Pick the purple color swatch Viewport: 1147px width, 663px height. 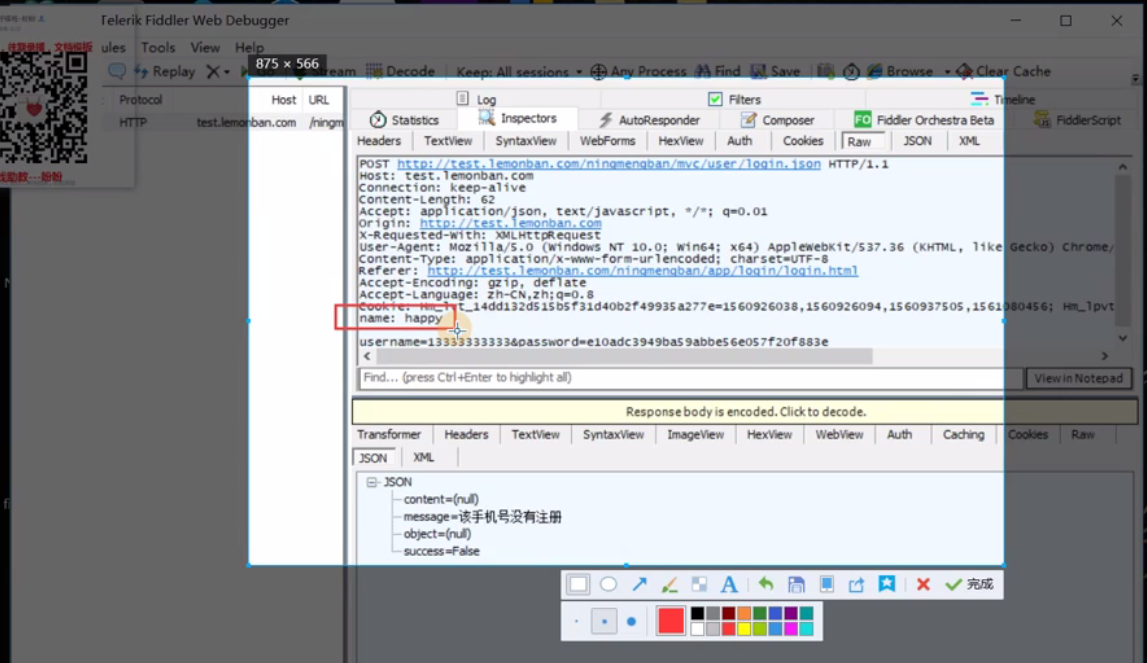point(791,613)
